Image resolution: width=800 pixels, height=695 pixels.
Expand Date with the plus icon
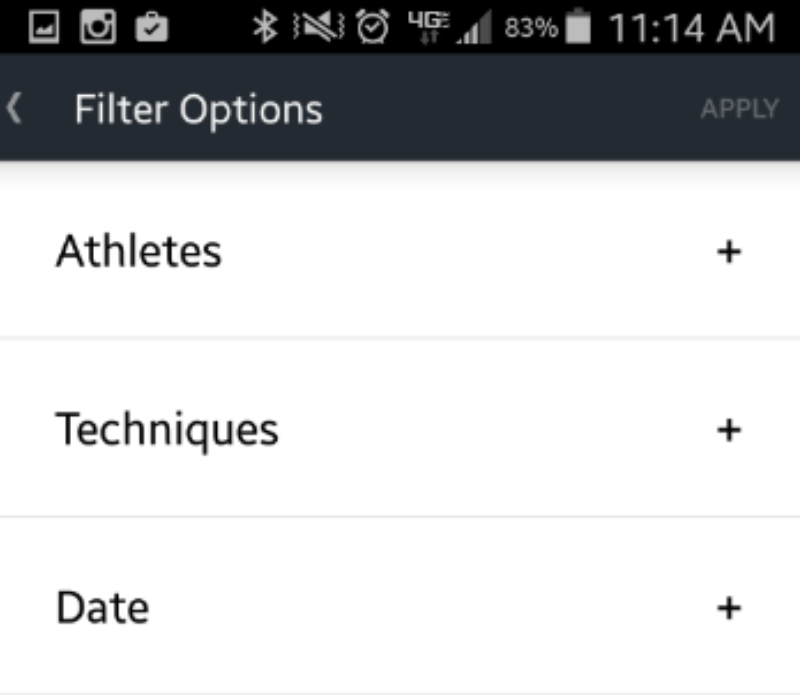point(729,608)
